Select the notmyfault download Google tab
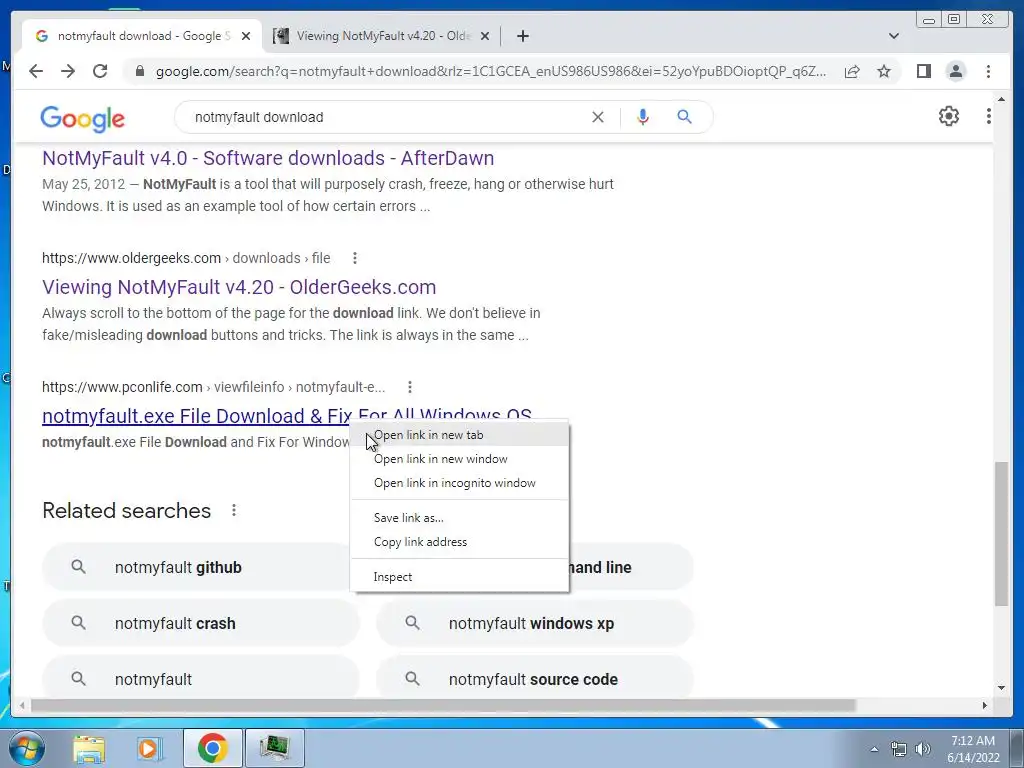This screenshot has height=768, width=1024. (142, 36)
